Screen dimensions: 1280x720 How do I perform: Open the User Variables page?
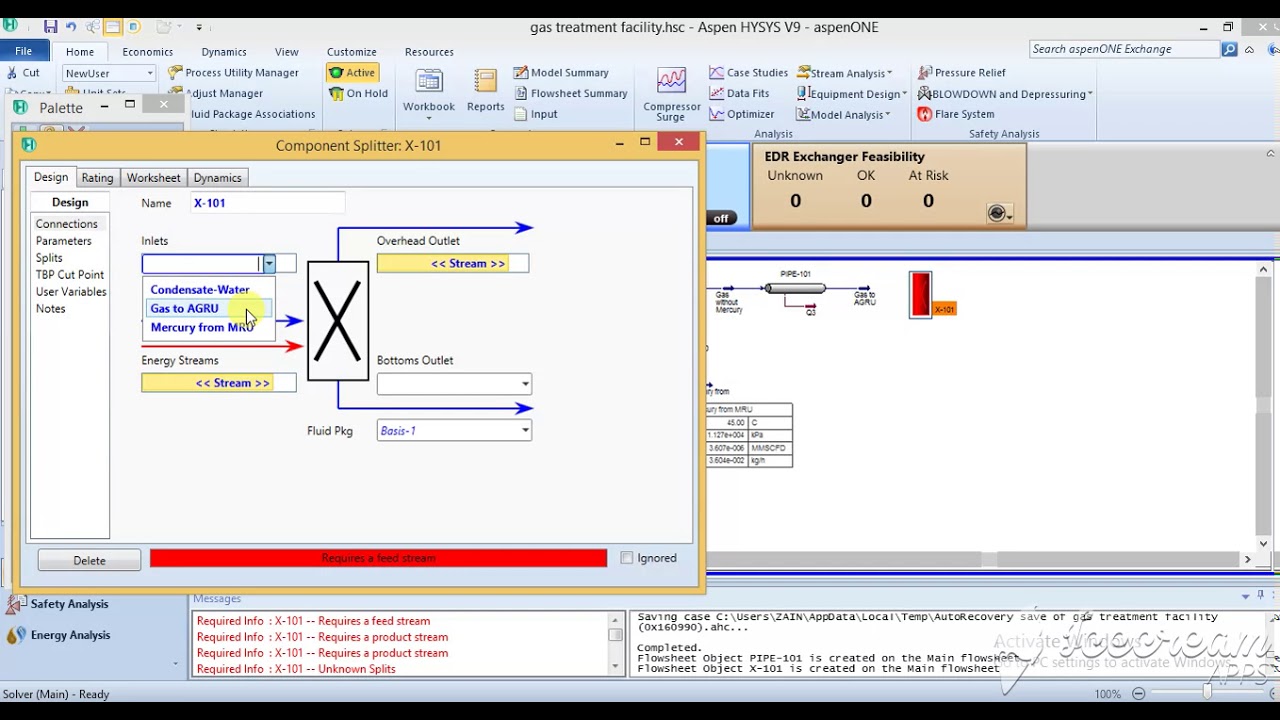click(x=71, y=292)
